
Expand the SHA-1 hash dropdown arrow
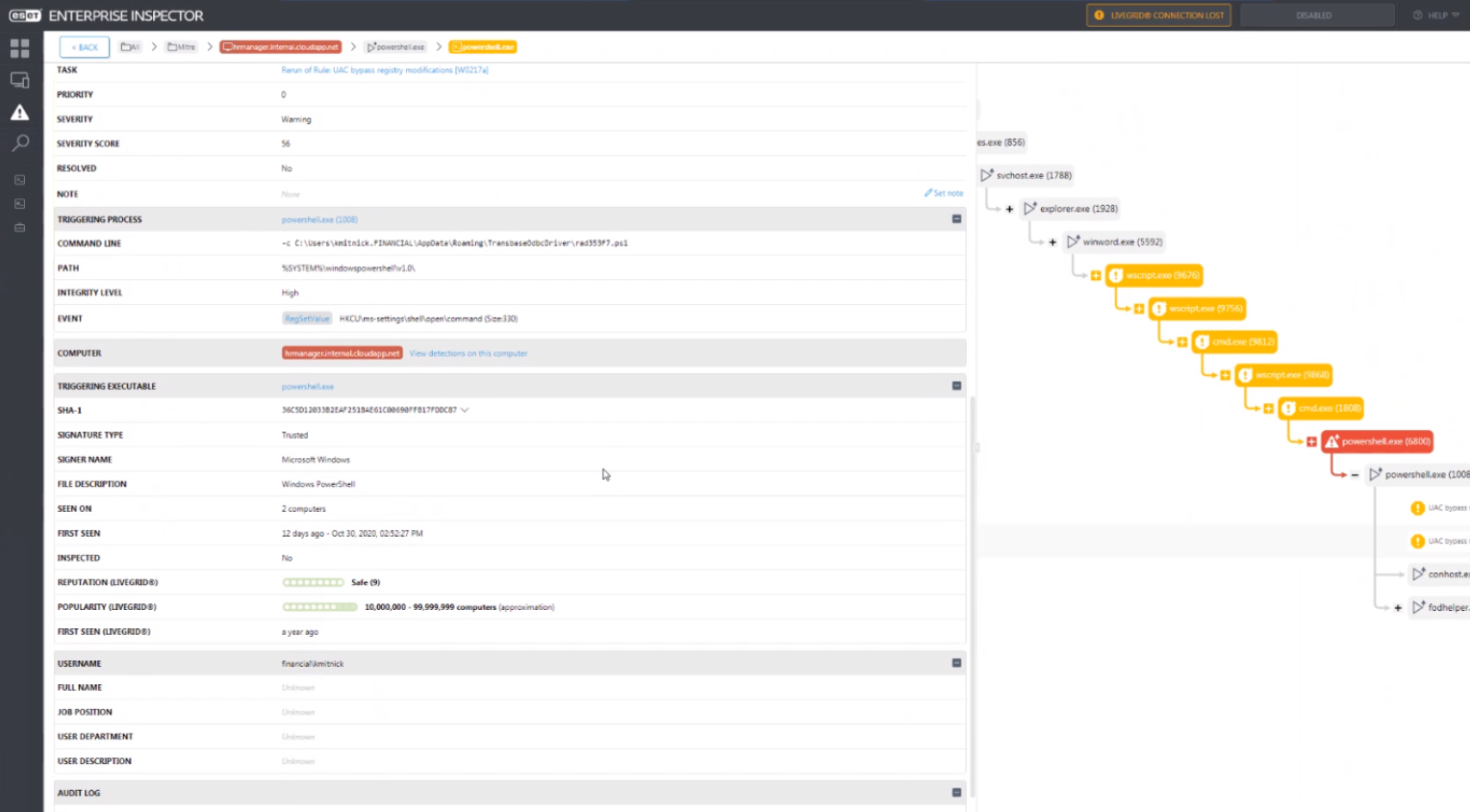[x=465, y=410]
